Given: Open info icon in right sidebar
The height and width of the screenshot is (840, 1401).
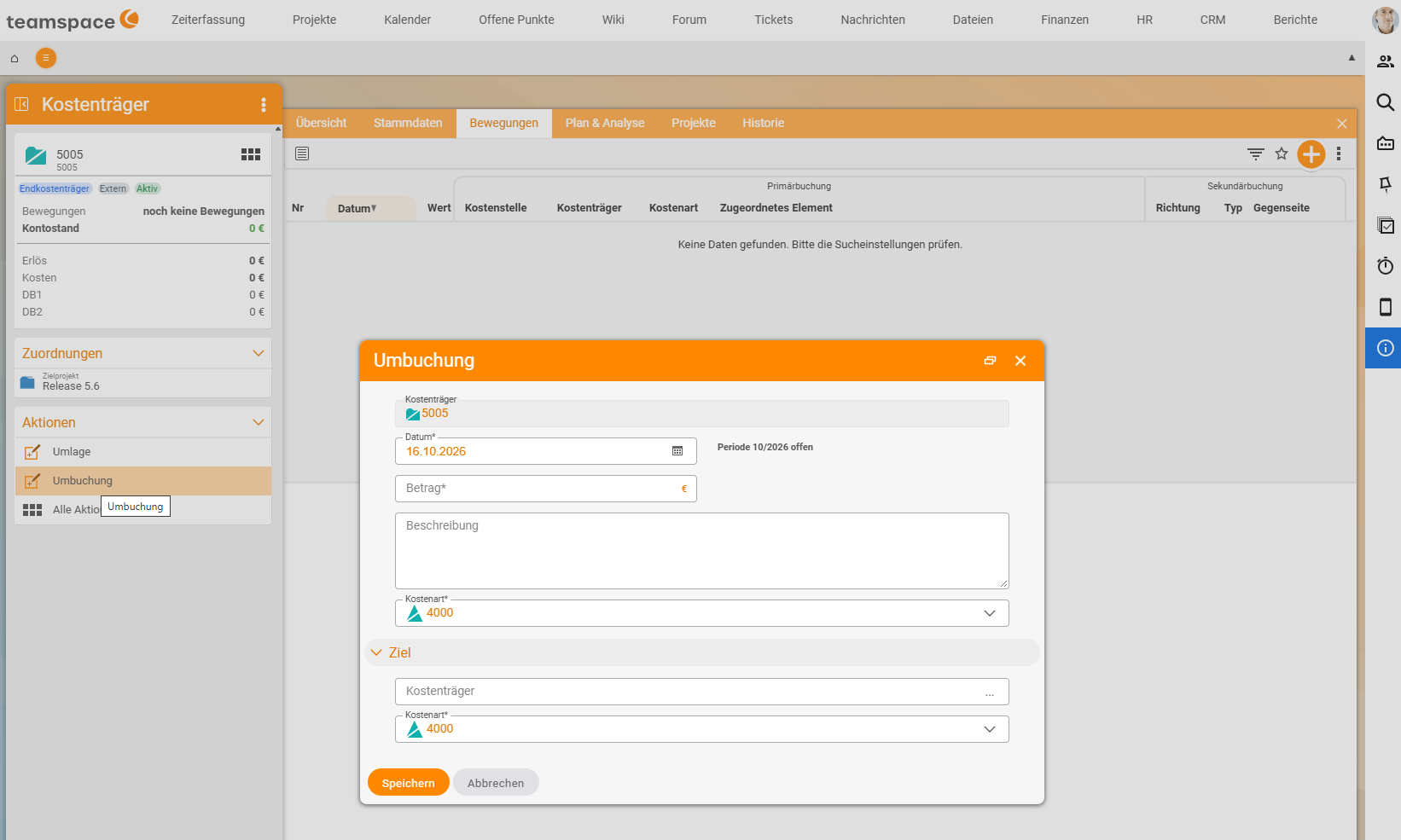Looking at the screenshot, I should tap(1386, 348).
